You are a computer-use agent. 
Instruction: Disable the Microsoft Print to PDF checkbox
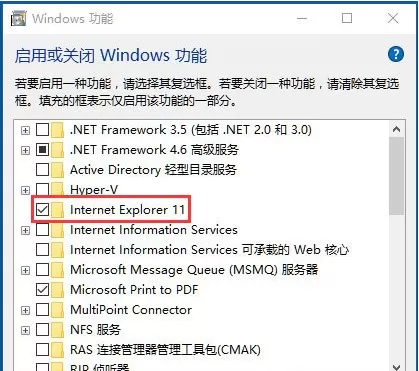42,290
